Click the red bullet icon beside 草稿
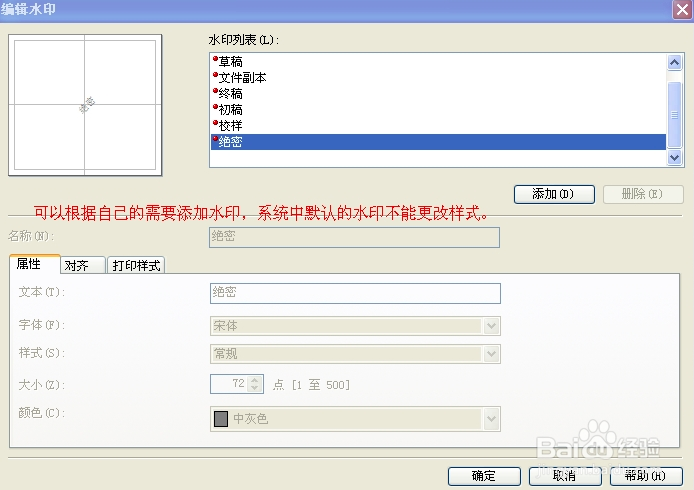This screenshot has width=694, height=490. (215, 58)
